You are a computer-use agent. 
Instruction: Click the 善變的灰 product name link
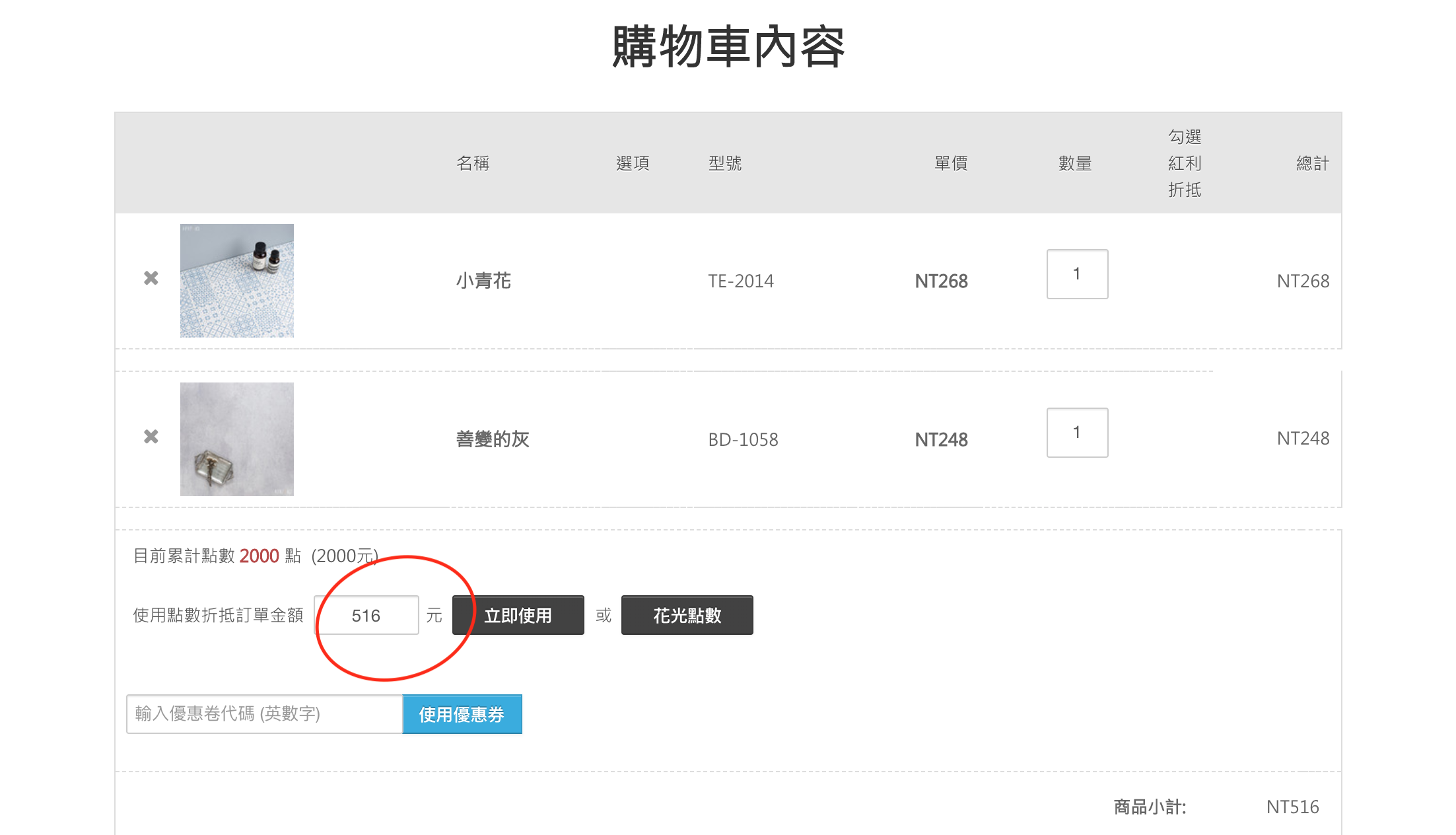click(493, 439)
